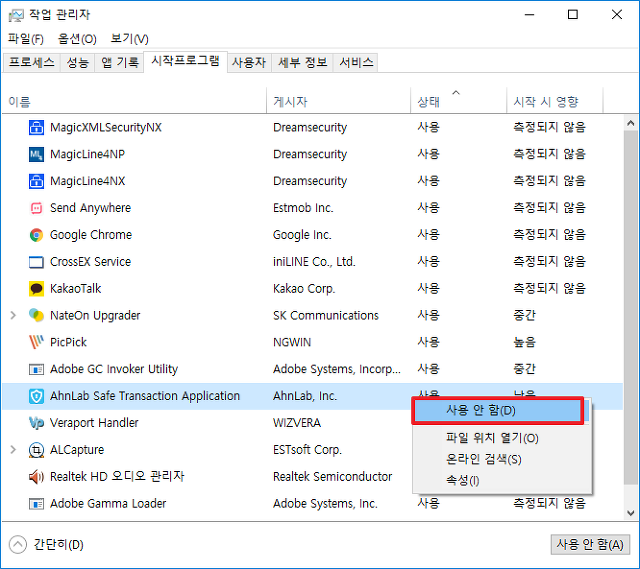Select the PicPick row name

click(68, 342)
